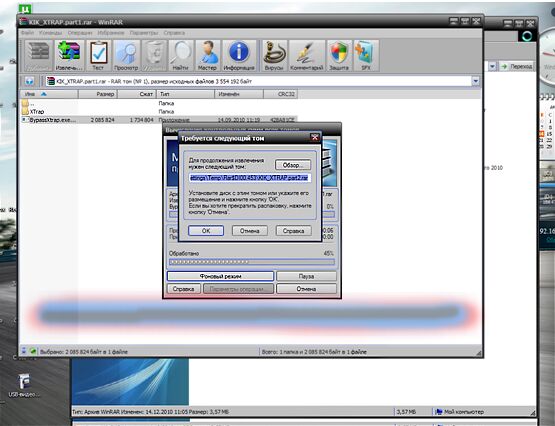Sort by CRC32 column header
The width and height of the screenshot is (555, 426).
[x=281, y=94]
